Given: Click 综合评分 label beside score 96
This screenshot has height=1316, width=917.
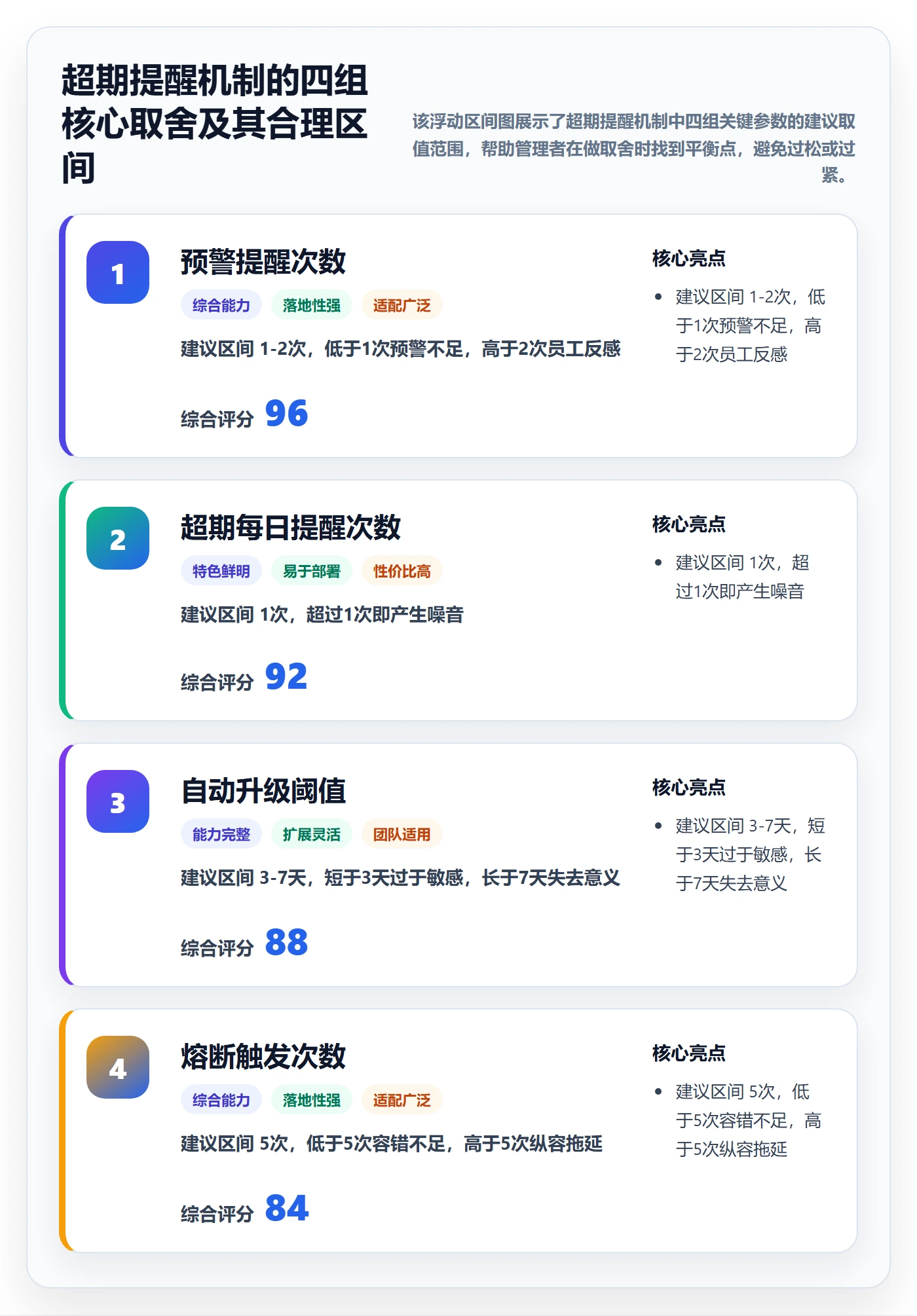Looking at the screenshot, I should tap(217, 419).
